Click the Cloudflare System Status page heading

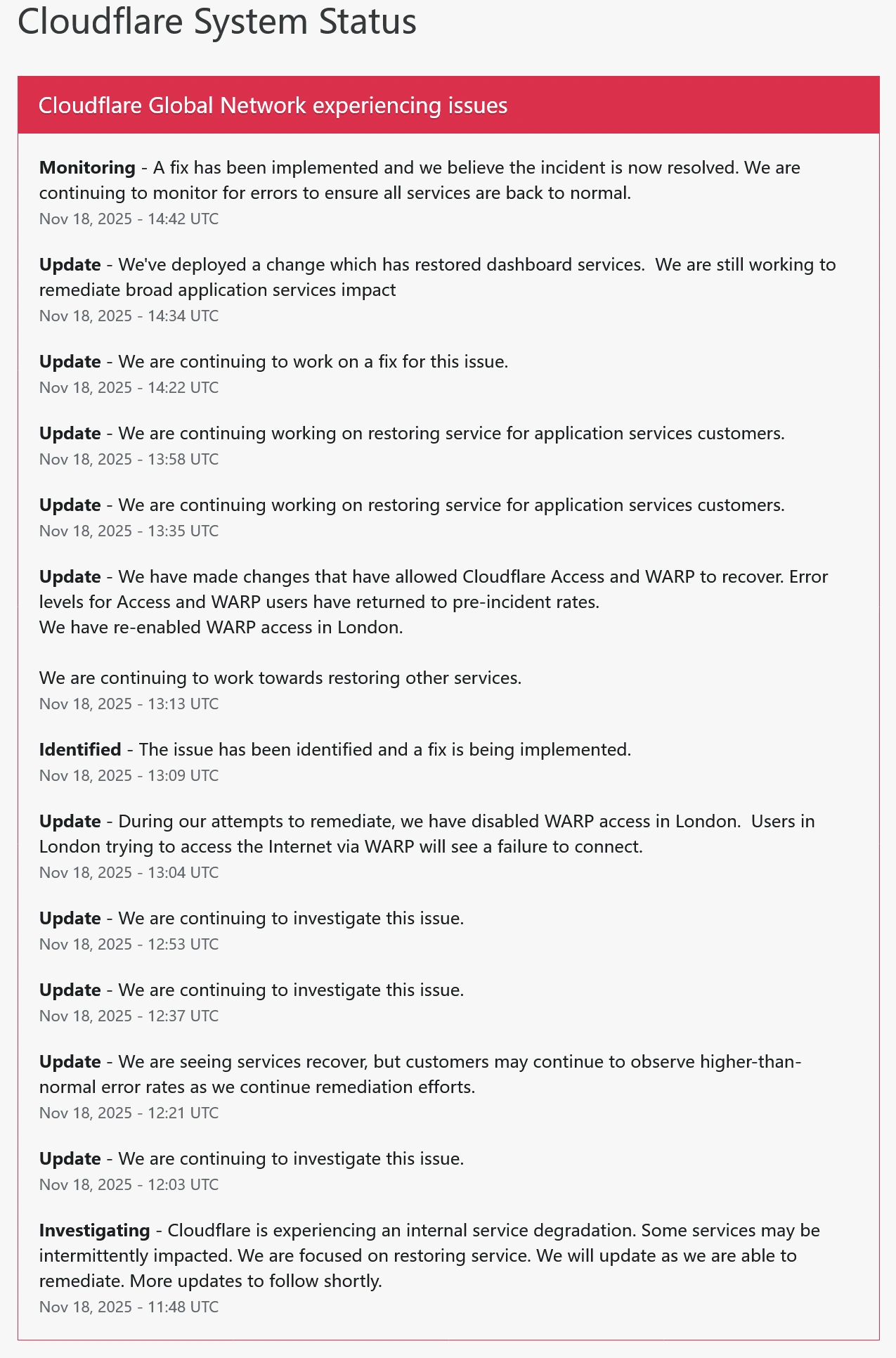(216, 21)
